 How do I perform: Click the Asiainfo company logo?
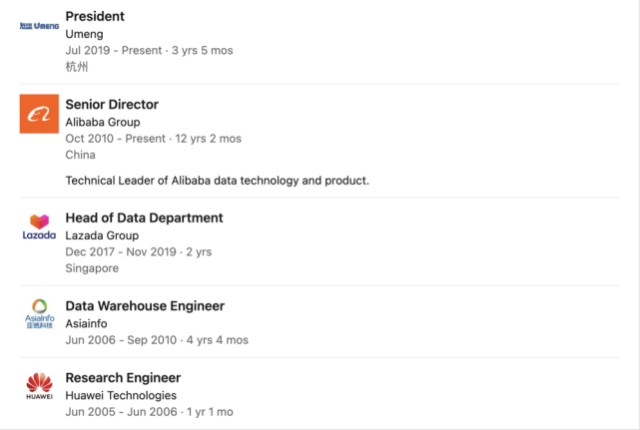[40, 313]
